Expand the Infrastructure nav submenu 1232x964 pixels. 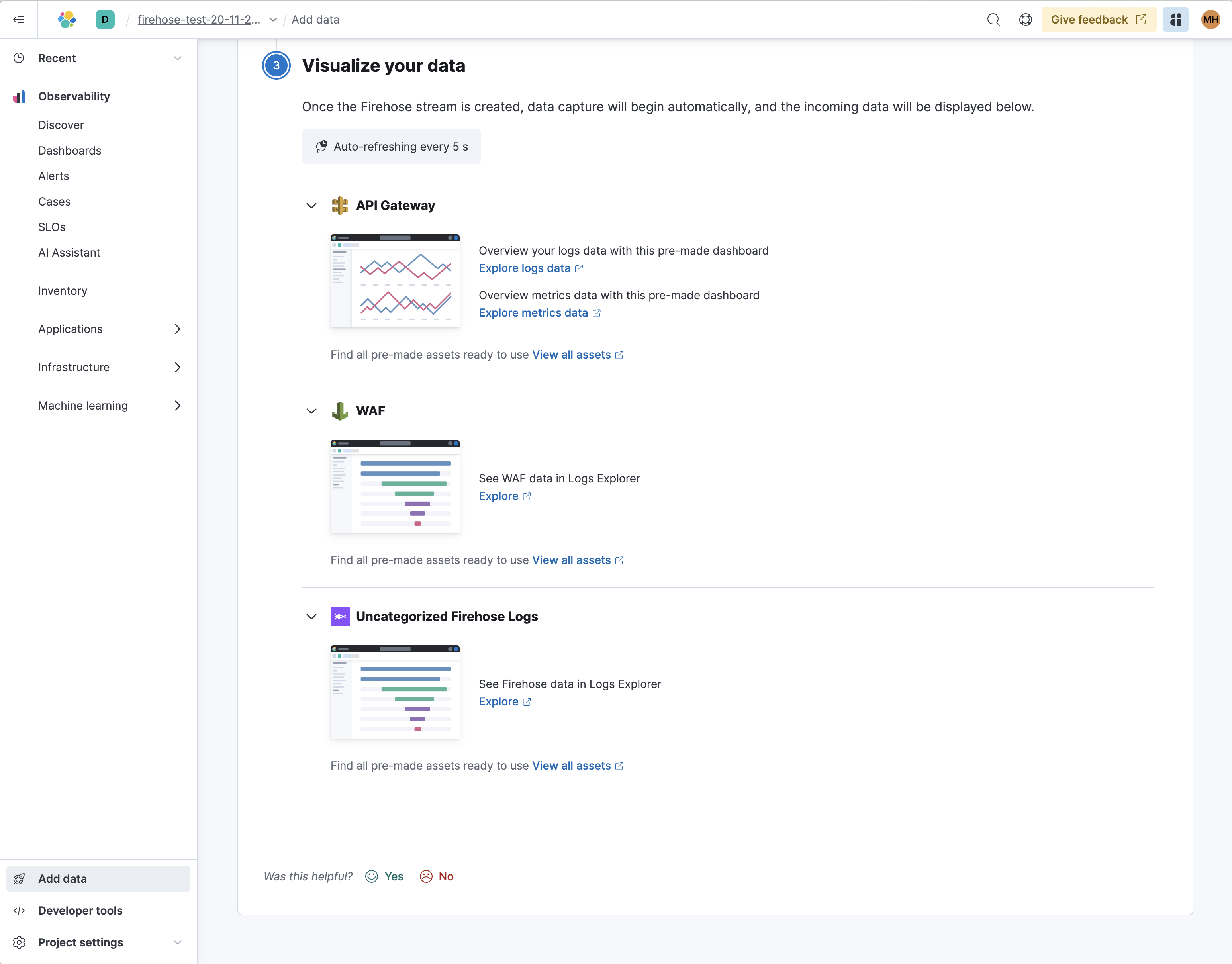[x=177, y=367]
